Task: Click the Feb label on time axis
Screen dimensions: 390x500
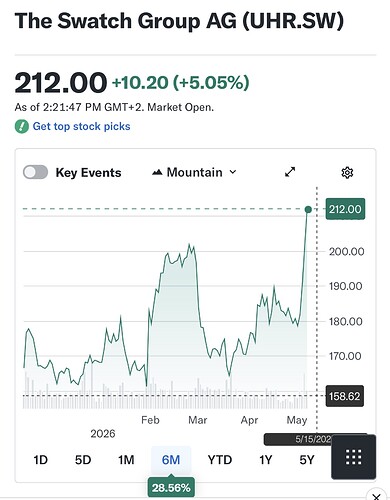Action: 150,420
